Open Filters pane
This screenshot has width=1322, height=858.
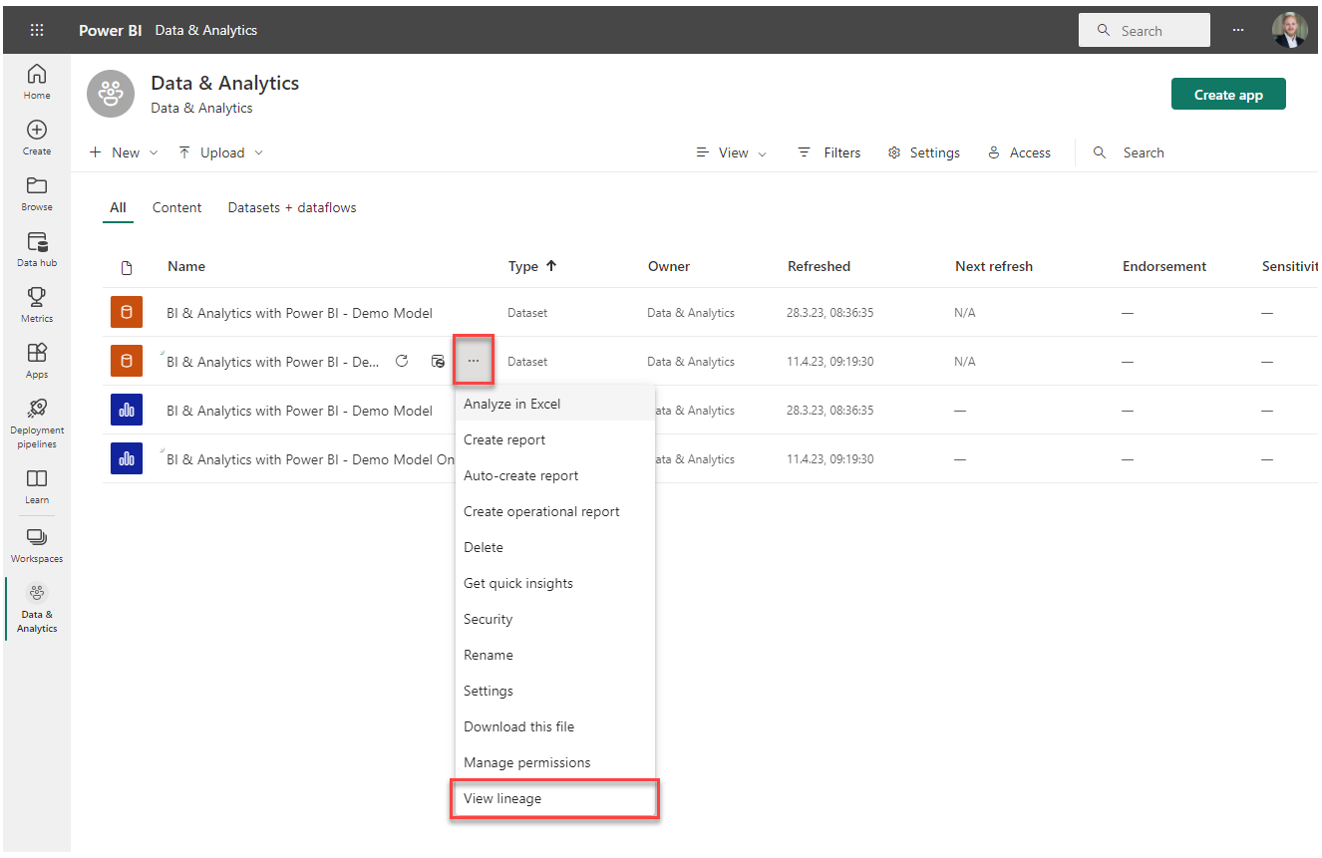pyautogui.click(x=829, y=153)
